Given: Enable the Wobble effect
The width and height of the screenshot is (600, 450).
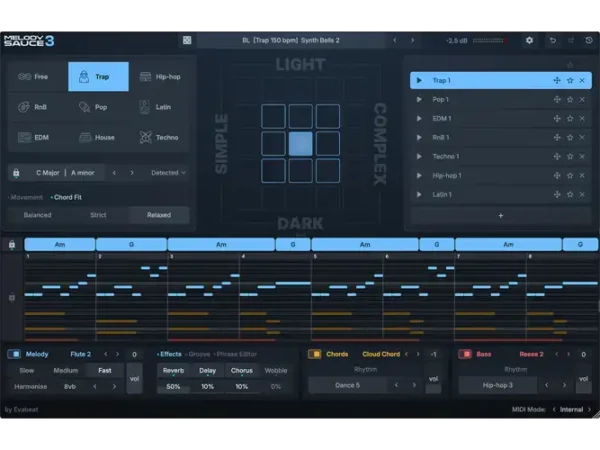Looking at the screenshot, I should tap(276, 371).
